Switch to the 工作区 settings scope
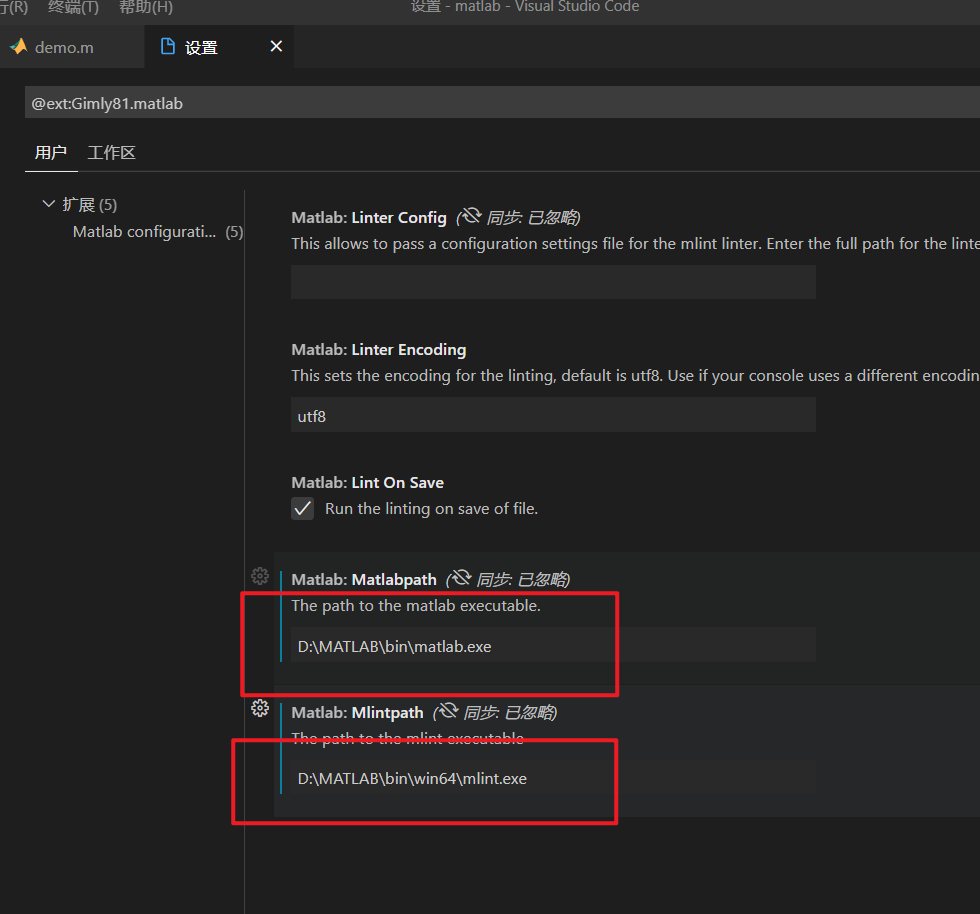980x914 pixels. [x=111, y=153]
